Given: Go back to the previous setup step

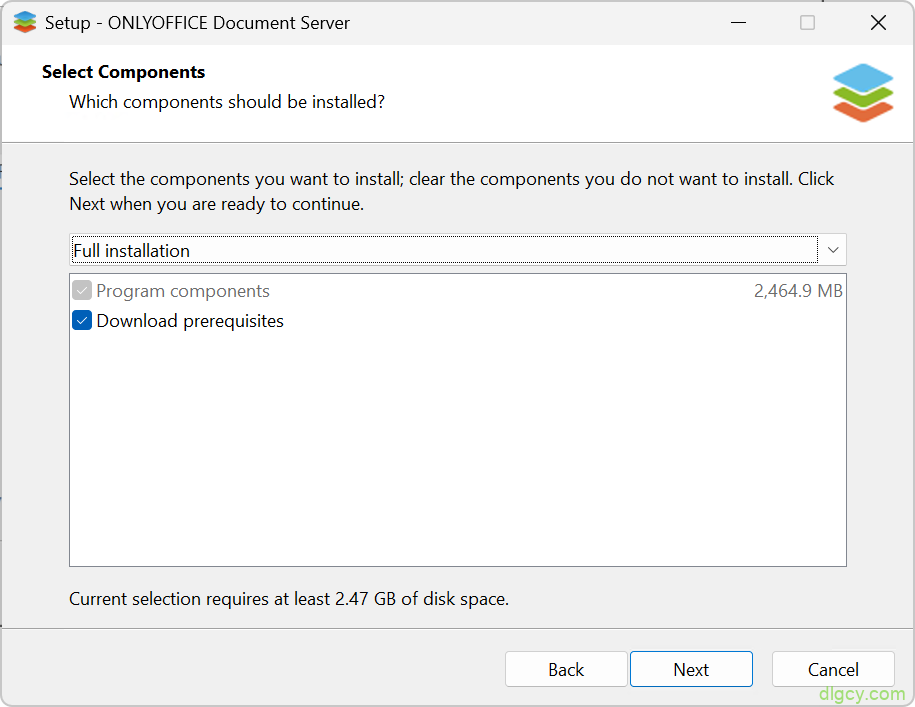Looking at the screenshot, I should coord(566,669).
